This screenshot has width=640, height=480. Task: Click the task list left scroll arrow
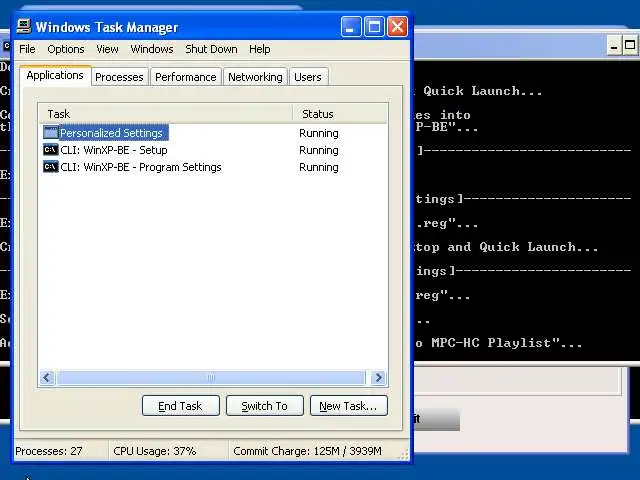click(x=47, y=378)
